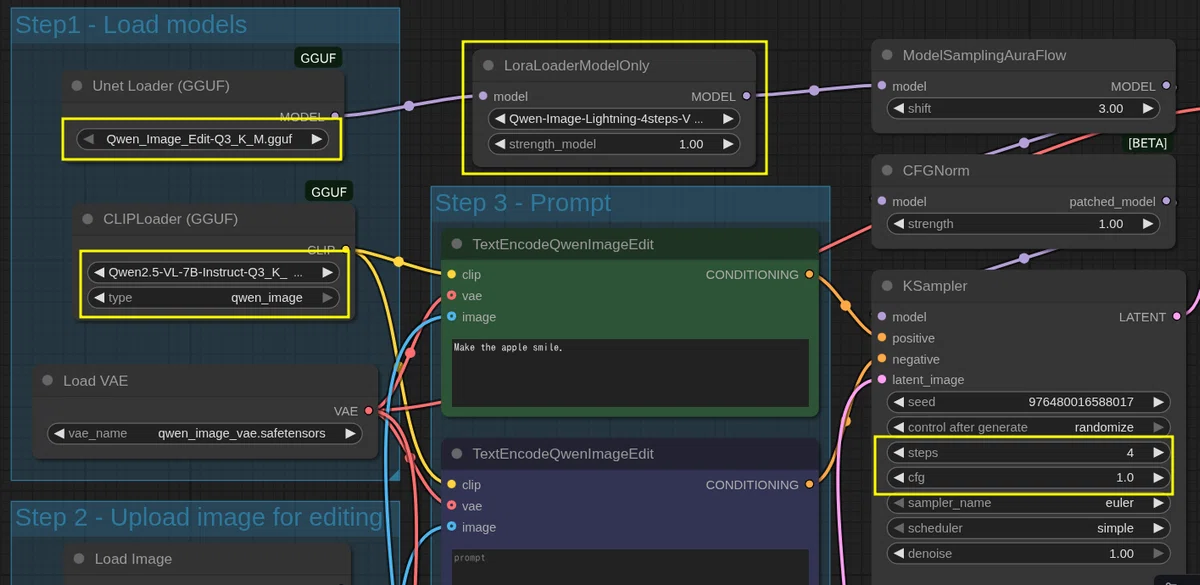
Task: Click the shift 3.00 value field
Action: click(x=1023, y=108)
